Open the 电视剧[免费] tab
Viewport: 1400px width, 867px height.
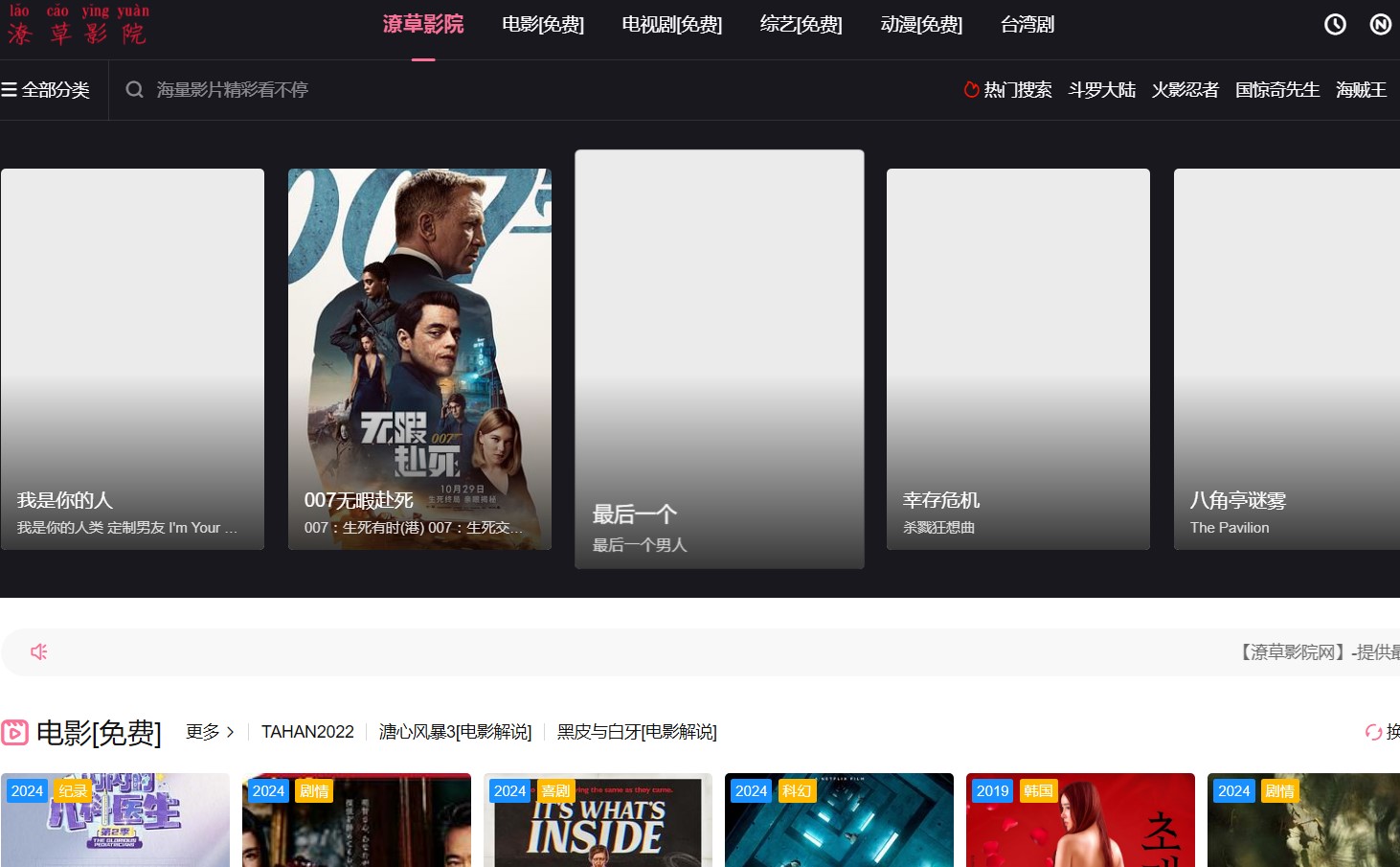(x=672, y=25)
